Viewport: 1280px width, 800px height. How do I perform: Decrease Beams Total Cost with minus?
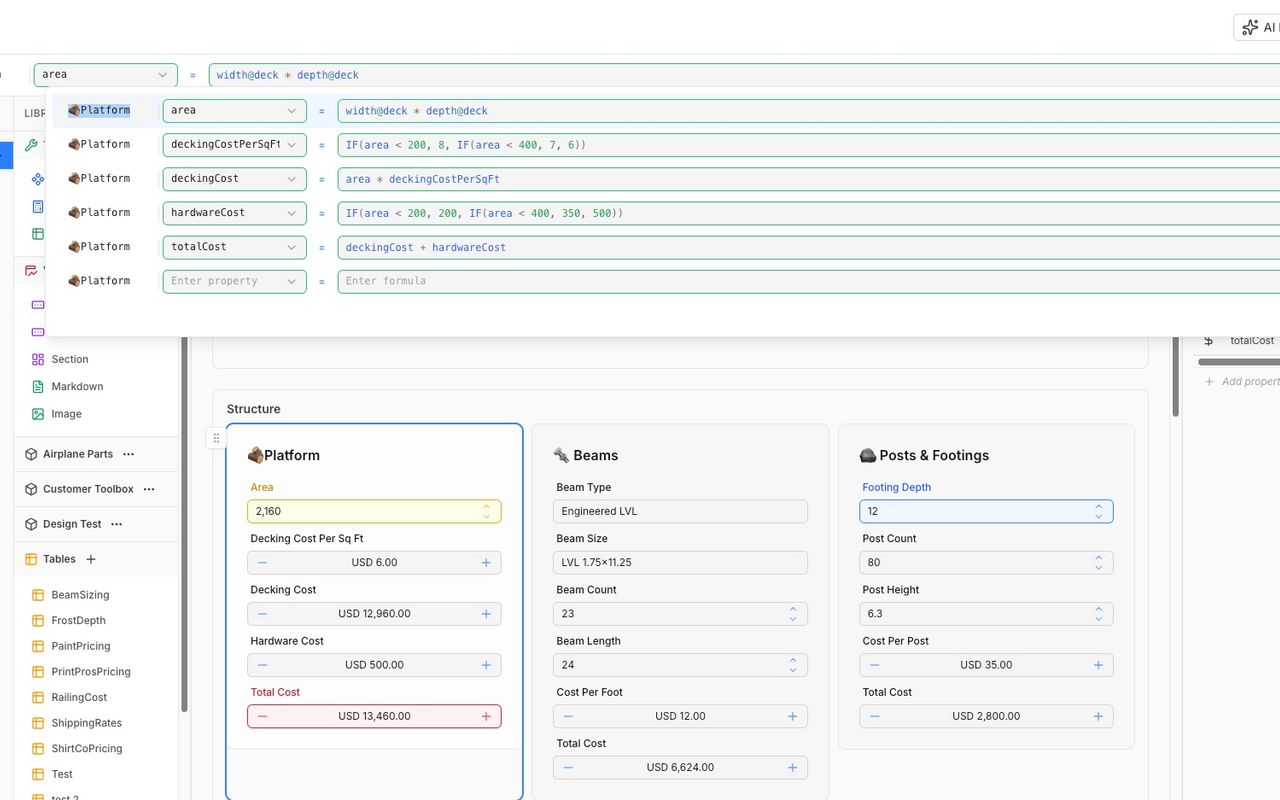click(568, 767)
